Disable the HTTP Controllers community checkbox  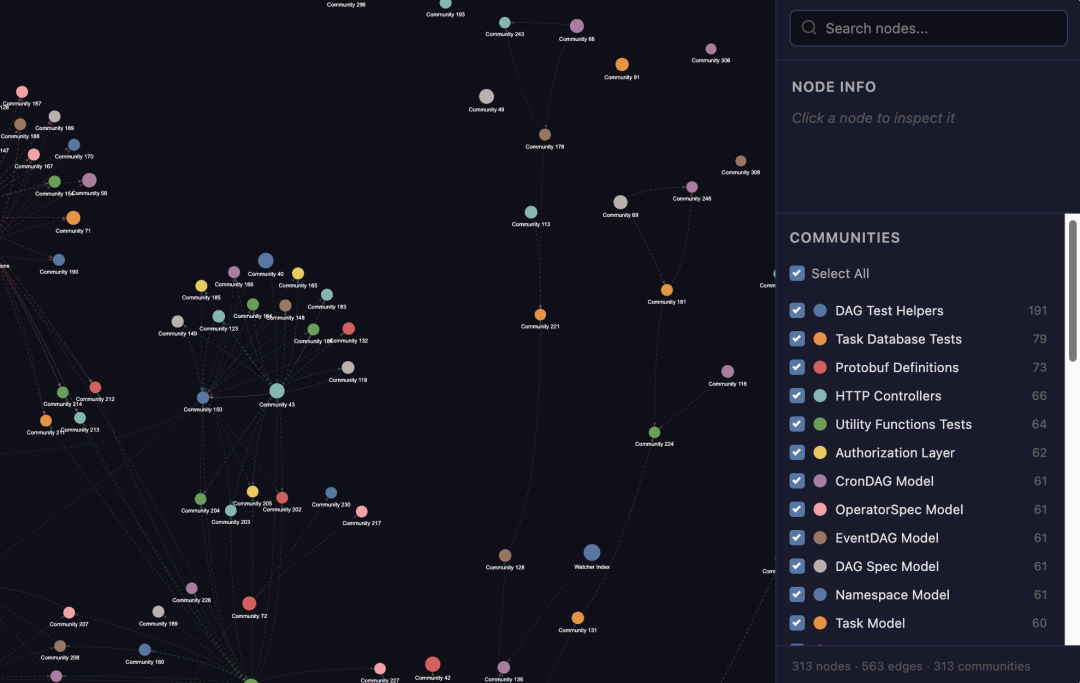coord(797,396)
